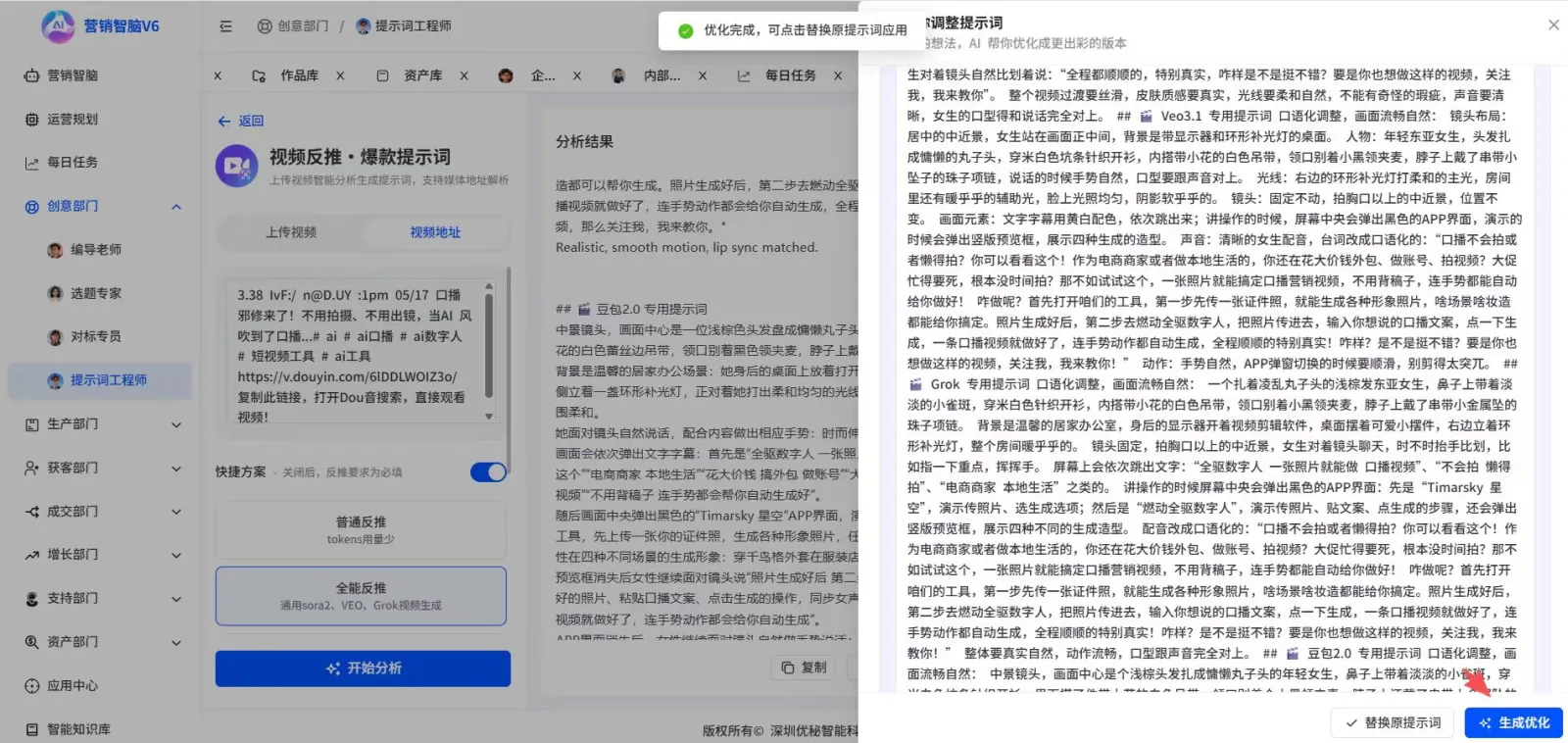Click the 返回 back link
The height and width of the screenshot is (743, 1568).
[241, 121]
